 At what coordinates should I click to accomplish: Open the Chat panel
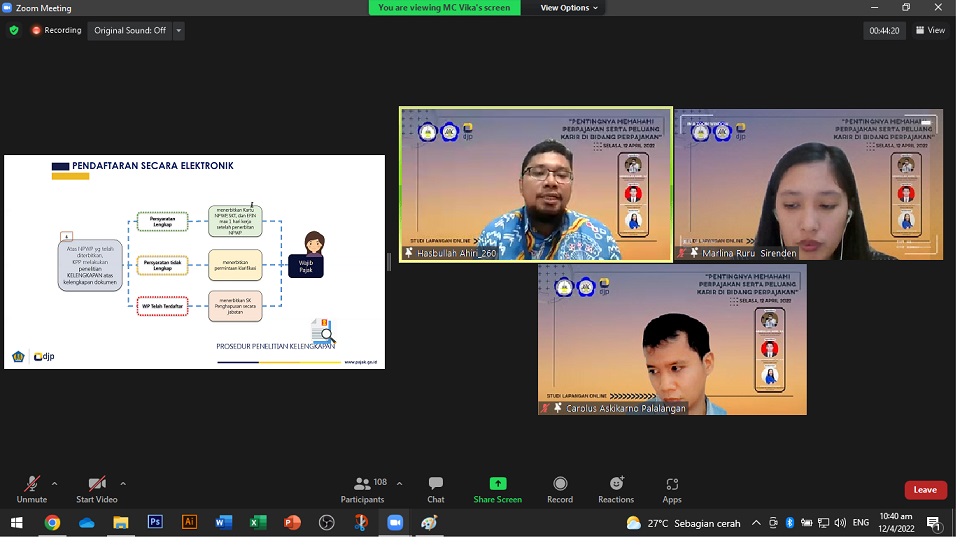point(436,489)
